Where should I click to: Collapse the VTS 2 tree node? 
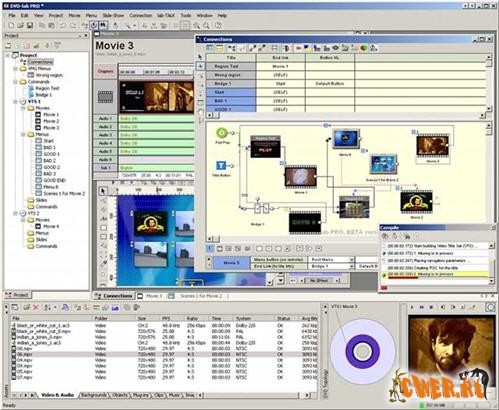(x=16, y=213)
